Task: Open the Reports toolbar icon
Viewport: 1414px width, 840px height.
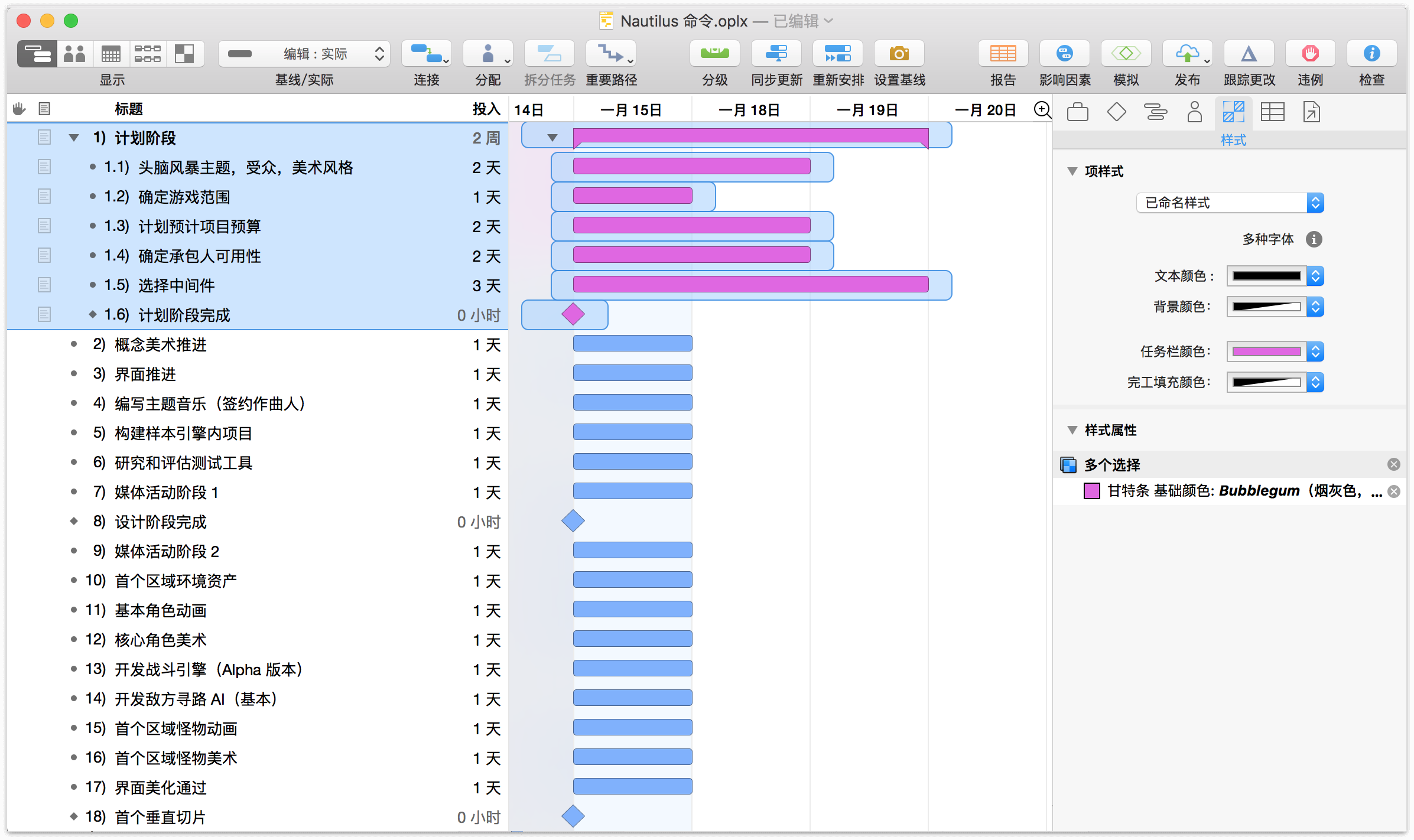Action: [x=1003, y=54]
